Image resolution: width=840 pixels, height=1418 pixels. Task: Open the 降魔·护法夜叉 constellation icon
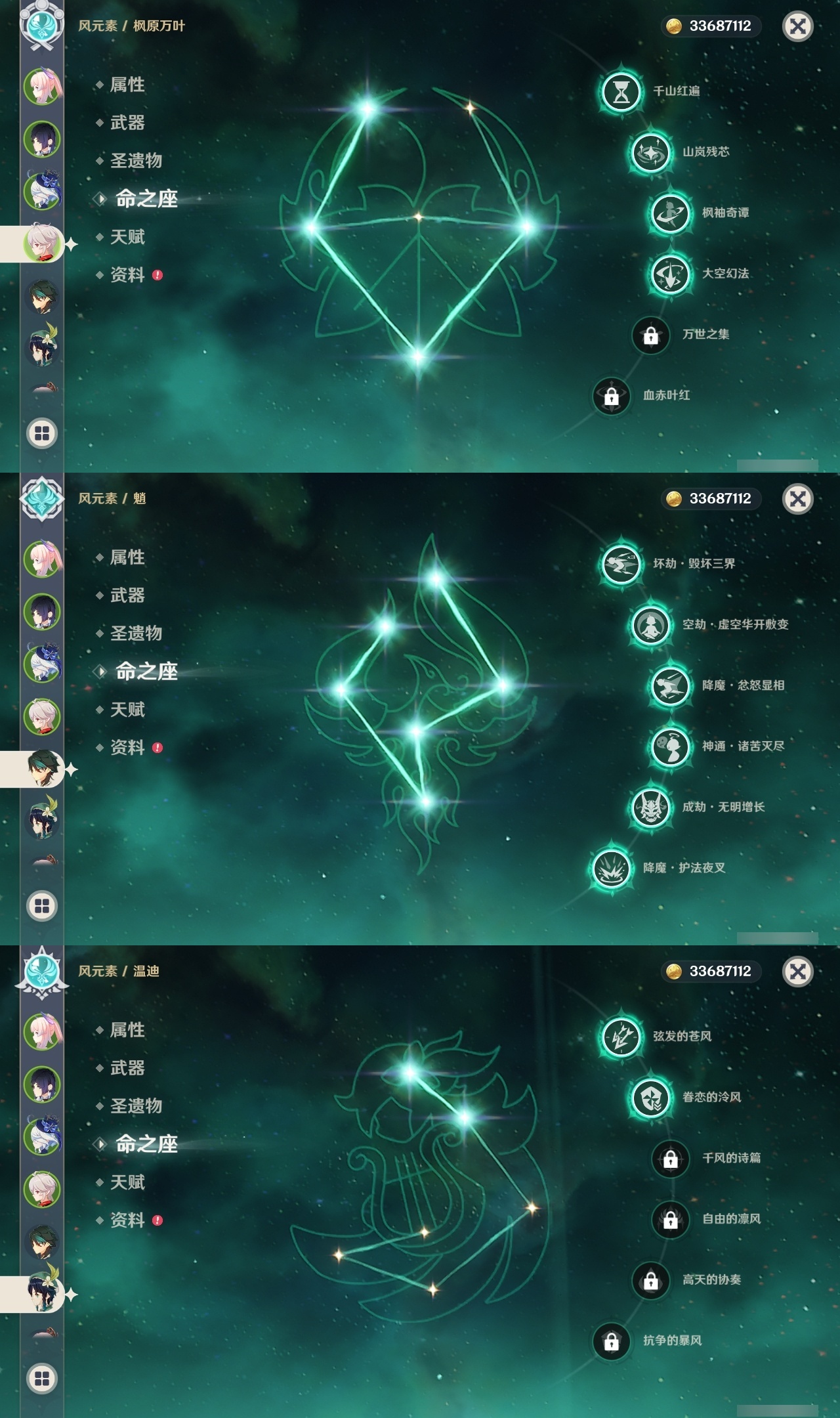pos(611,868)
